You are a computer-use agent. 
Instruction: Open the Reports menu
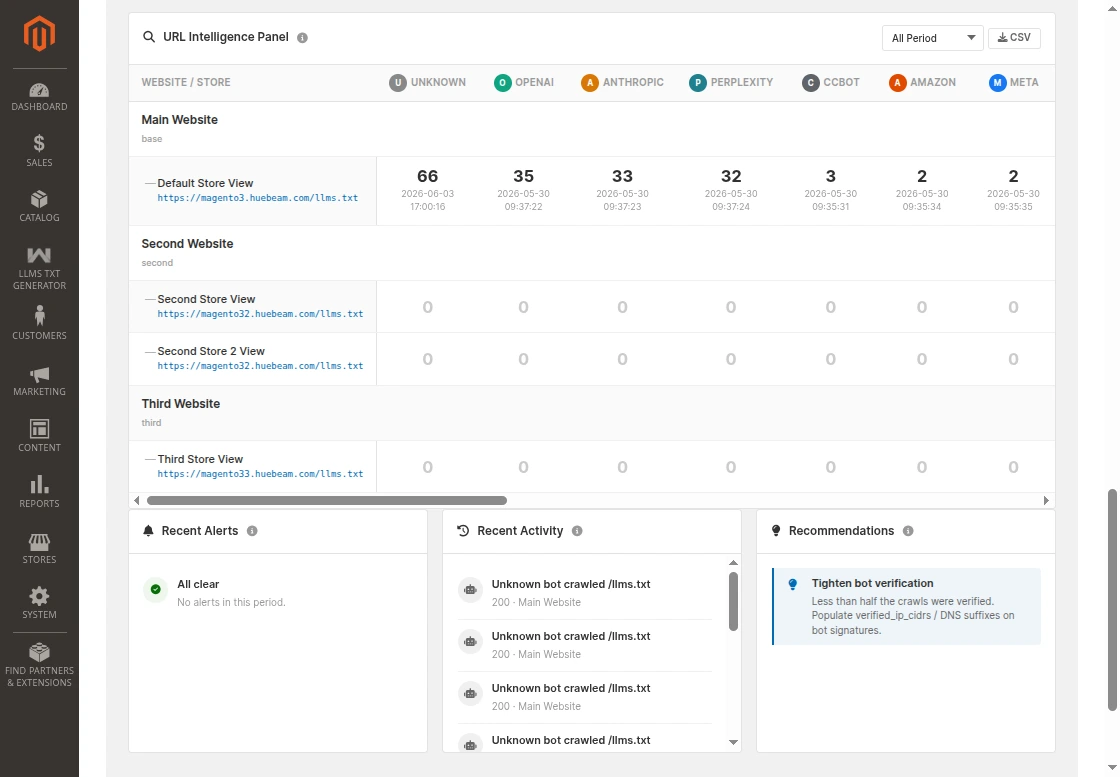pos(39,491)
